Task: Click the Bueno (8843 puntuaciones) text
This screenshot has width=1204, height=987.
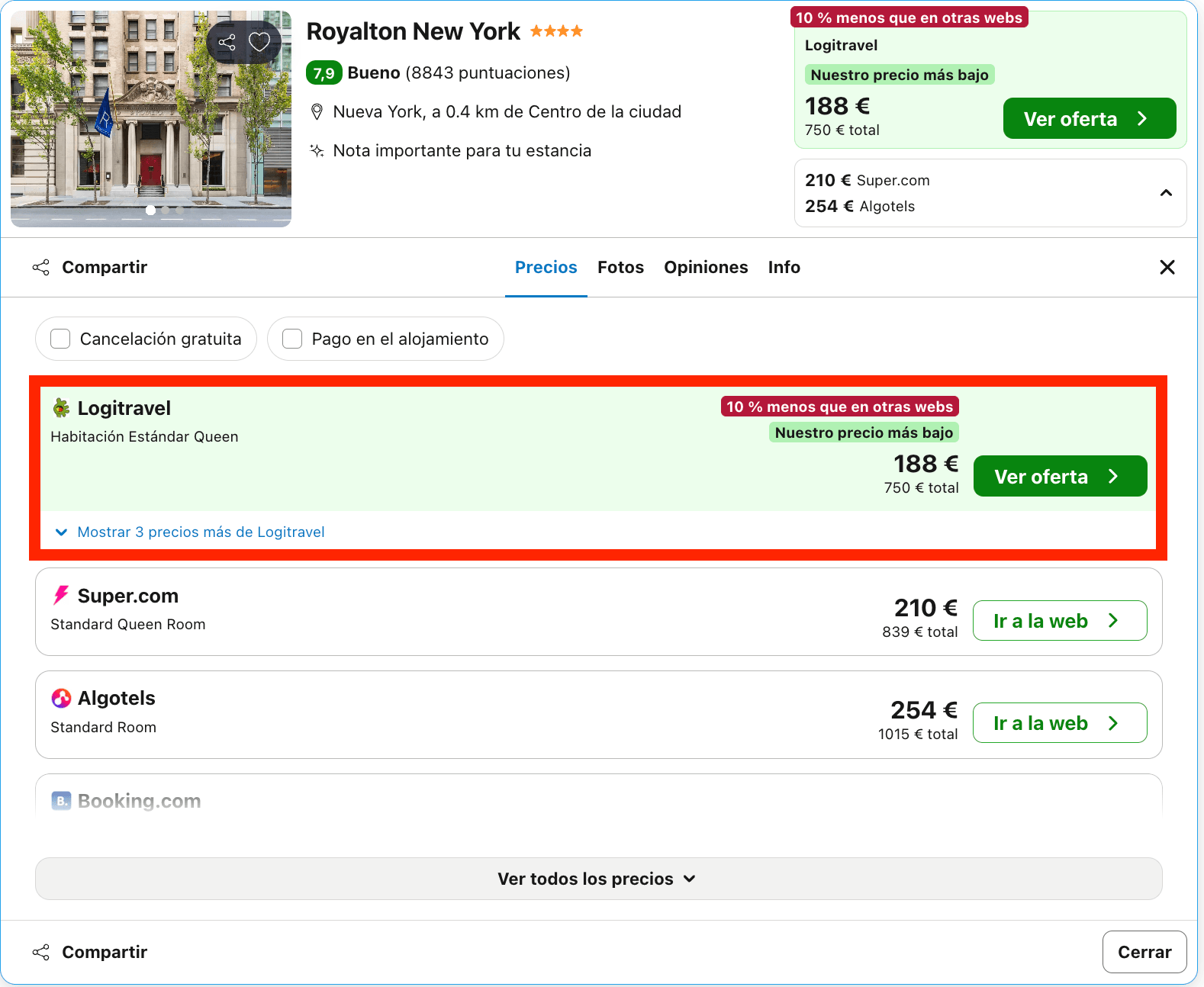Action: coord(459,73)
